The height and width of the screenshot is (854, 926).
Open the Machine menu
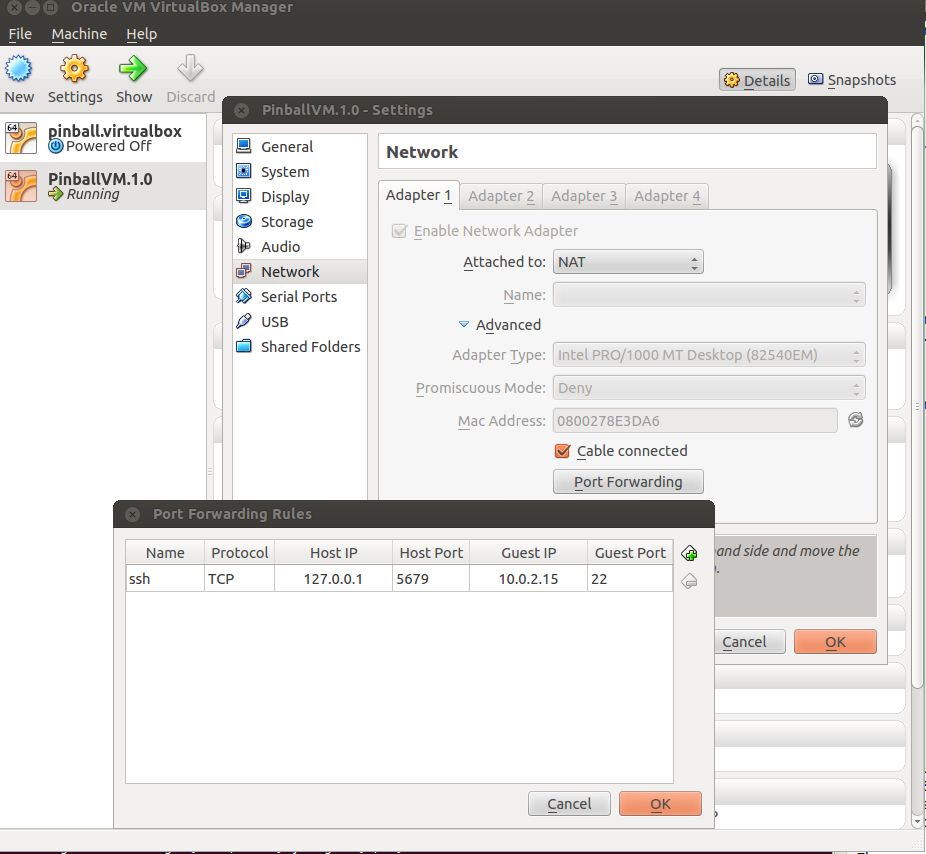click(79, 34)
